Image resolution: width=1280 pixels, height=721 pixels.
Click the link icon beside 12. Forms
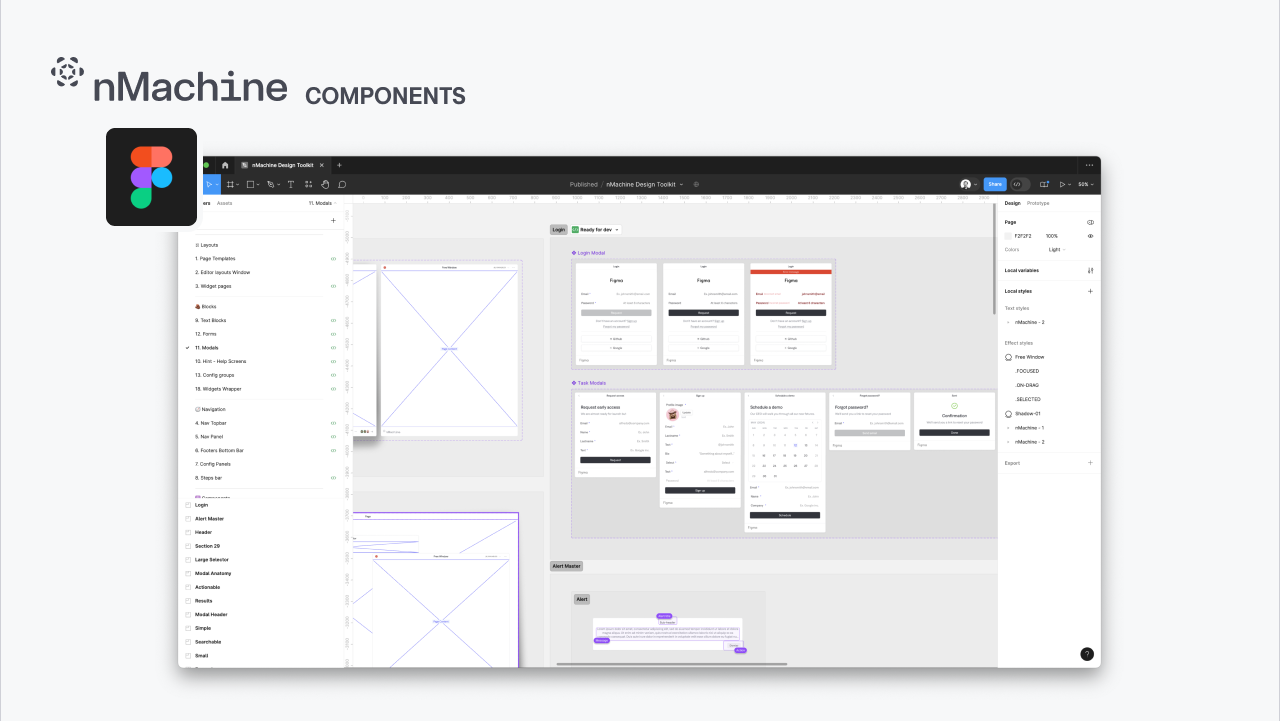pos(333,334)
